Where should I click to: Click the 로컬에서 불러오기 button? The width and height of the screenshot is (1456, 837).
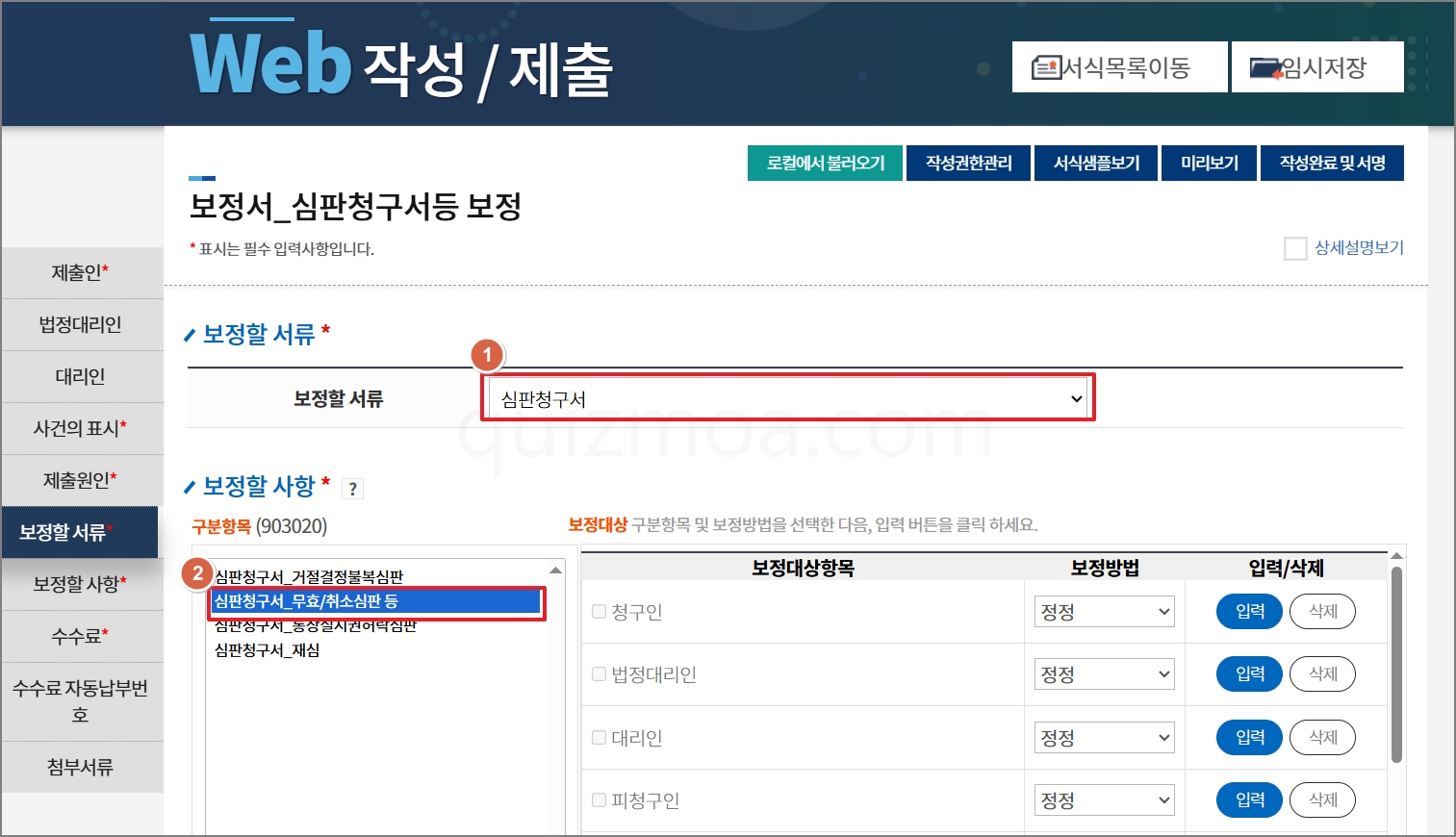[826, 163]
